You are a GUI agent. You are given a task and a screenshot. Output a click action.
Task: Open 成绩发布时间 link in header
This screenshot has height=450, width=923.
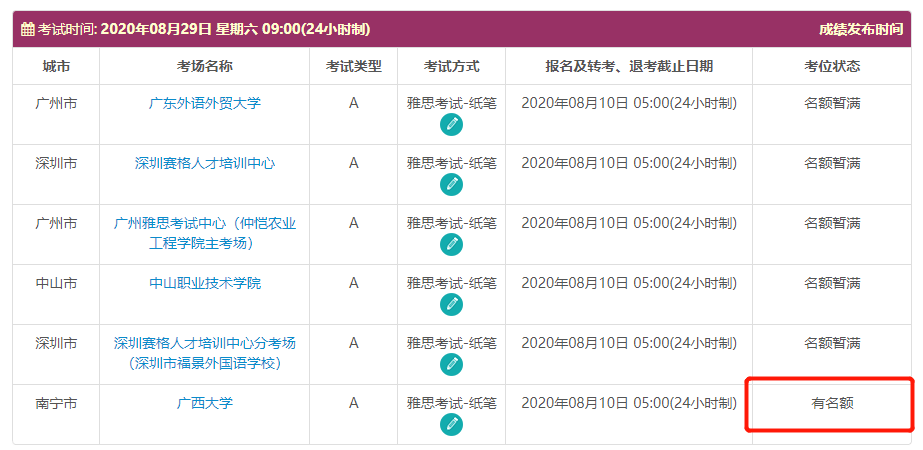(861, 29)
